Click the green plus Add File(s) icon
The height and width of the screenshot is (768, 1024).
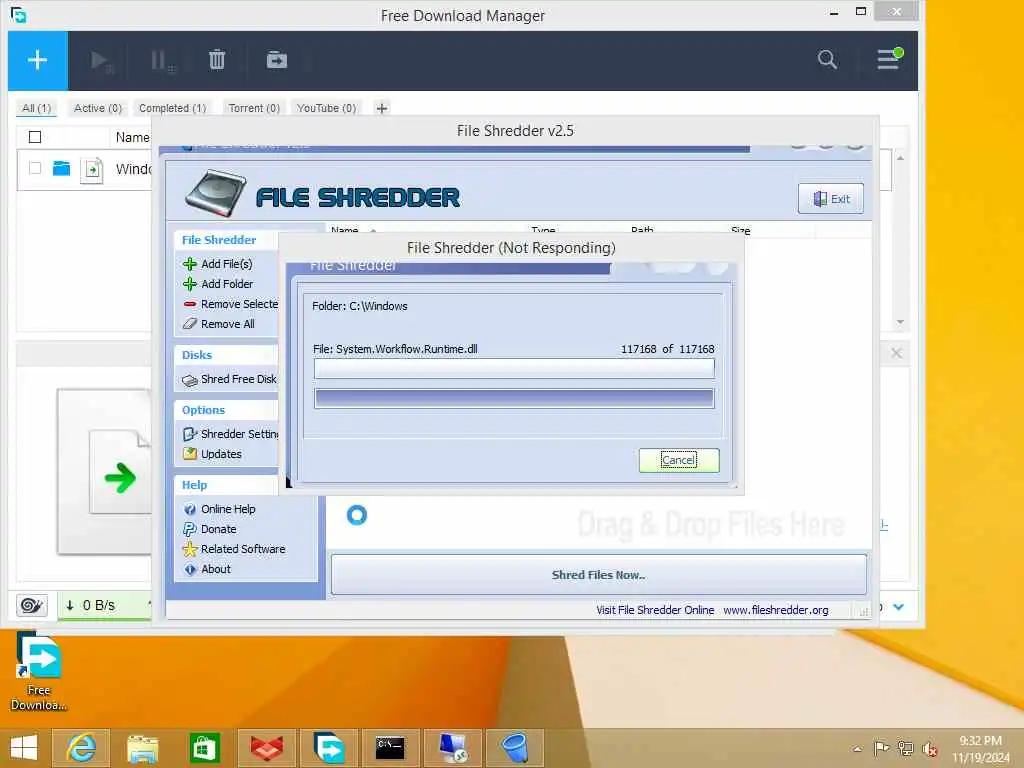[x=190, y=264]
